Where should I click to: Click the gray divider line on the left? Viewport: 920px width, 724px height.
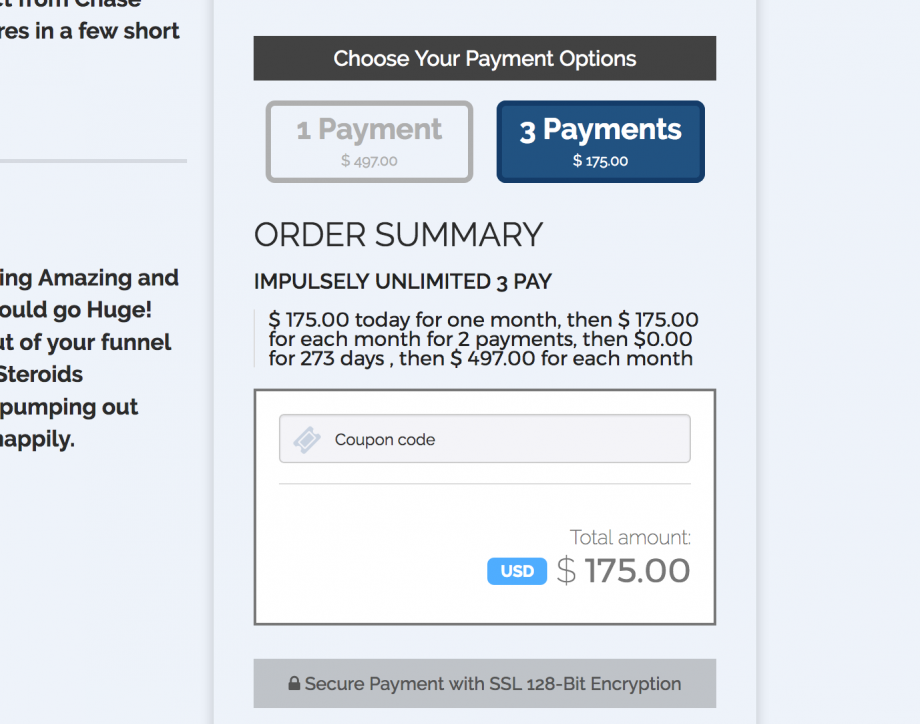(93, 160)
